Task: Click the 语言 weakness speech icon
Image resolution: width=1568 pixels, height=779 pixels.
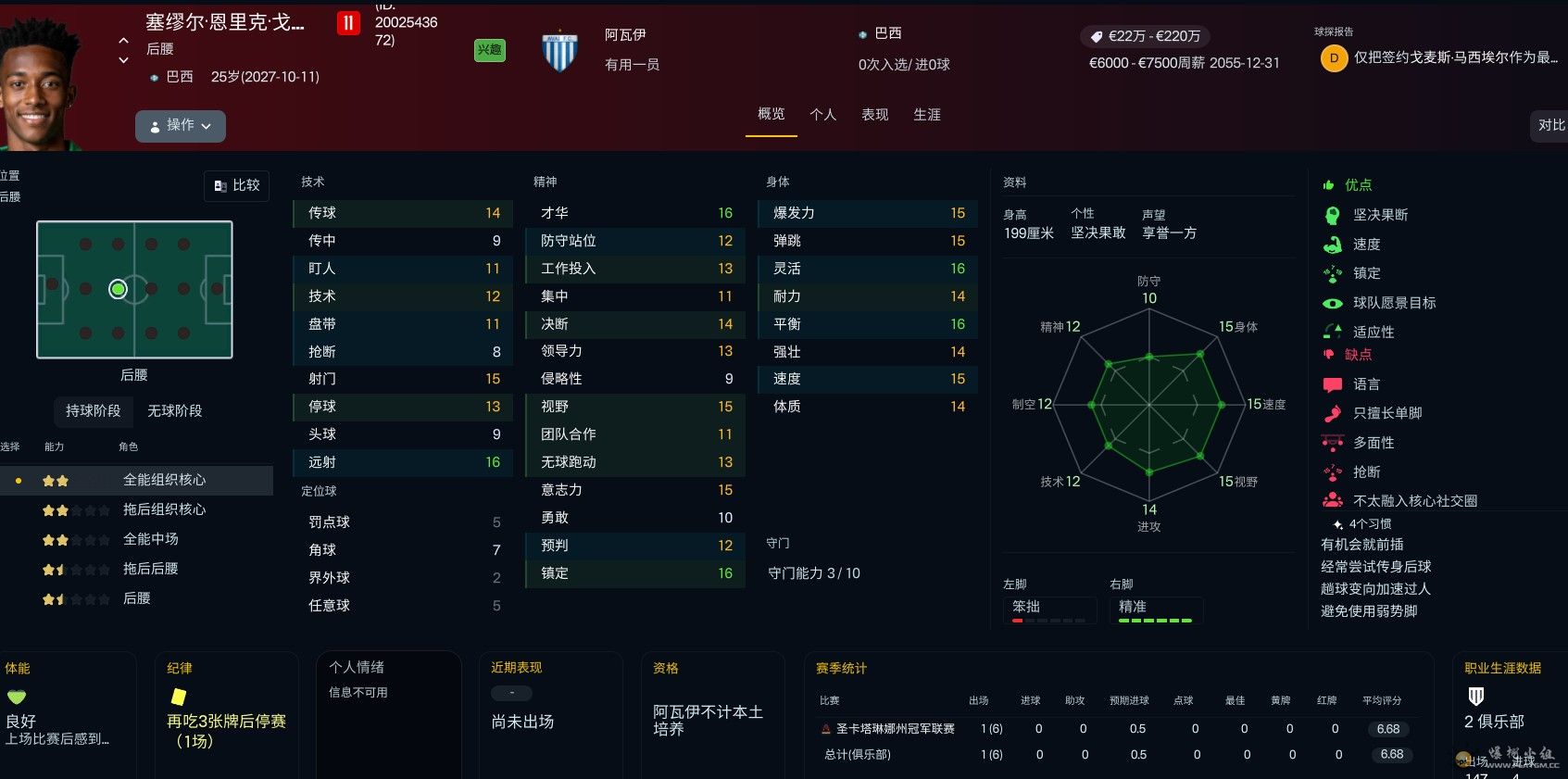Action: 1332,384
